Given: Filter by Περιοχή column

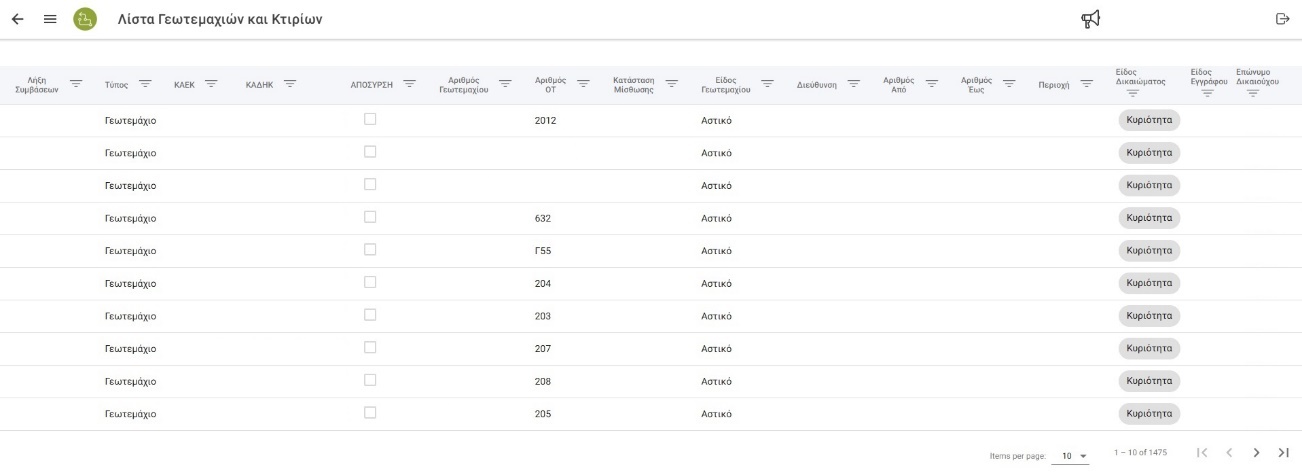Looking at the screenshot, I should (x=1086, y=84).
